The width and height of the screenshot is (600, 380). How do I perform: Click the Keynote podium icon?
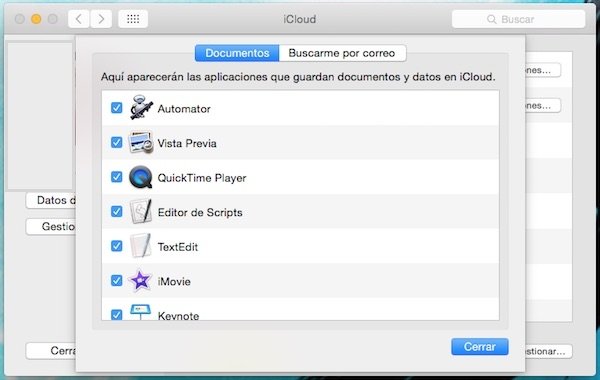click(140, 312)
